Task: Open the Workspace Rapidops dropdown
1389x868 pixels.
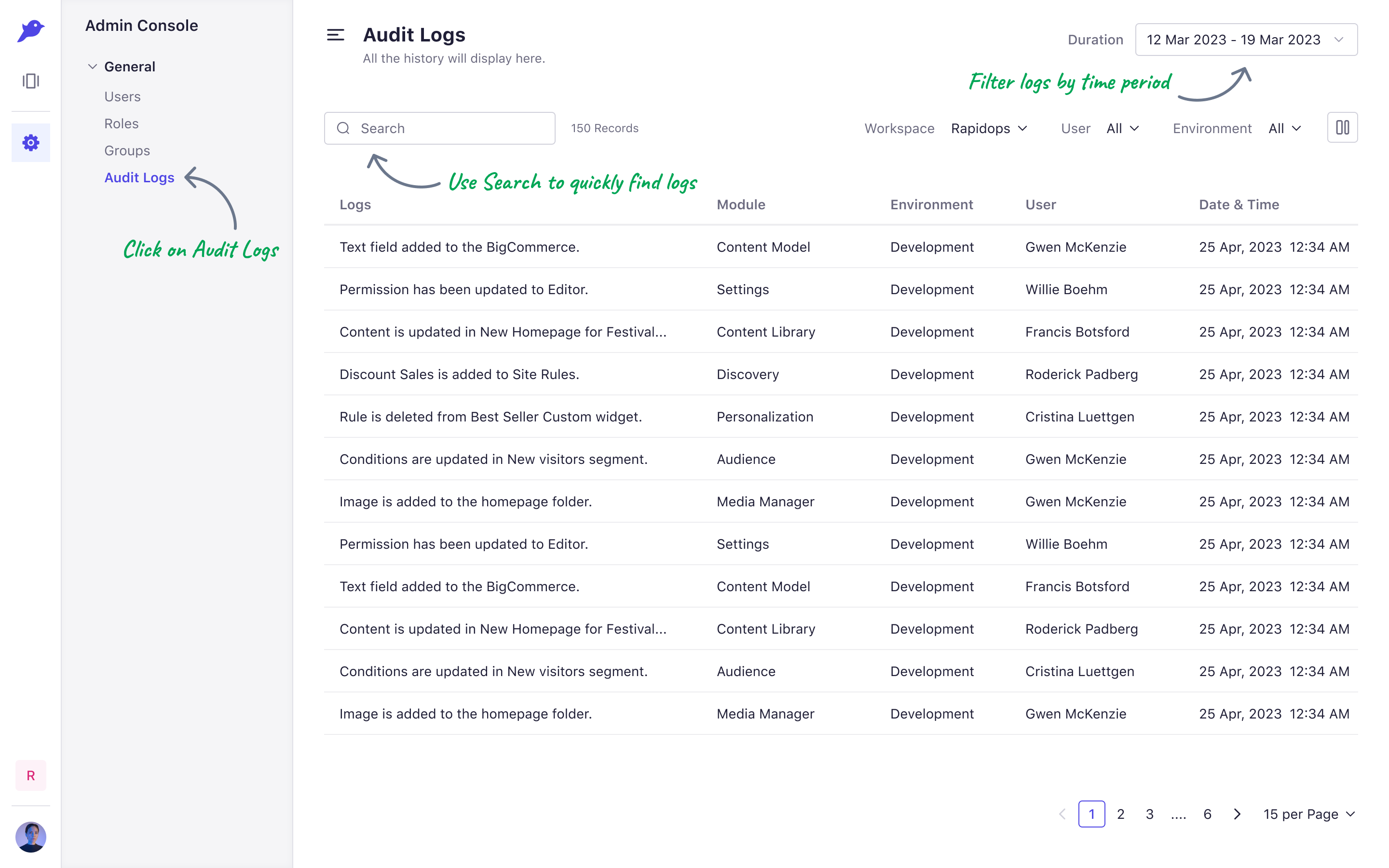Action: 989,128
